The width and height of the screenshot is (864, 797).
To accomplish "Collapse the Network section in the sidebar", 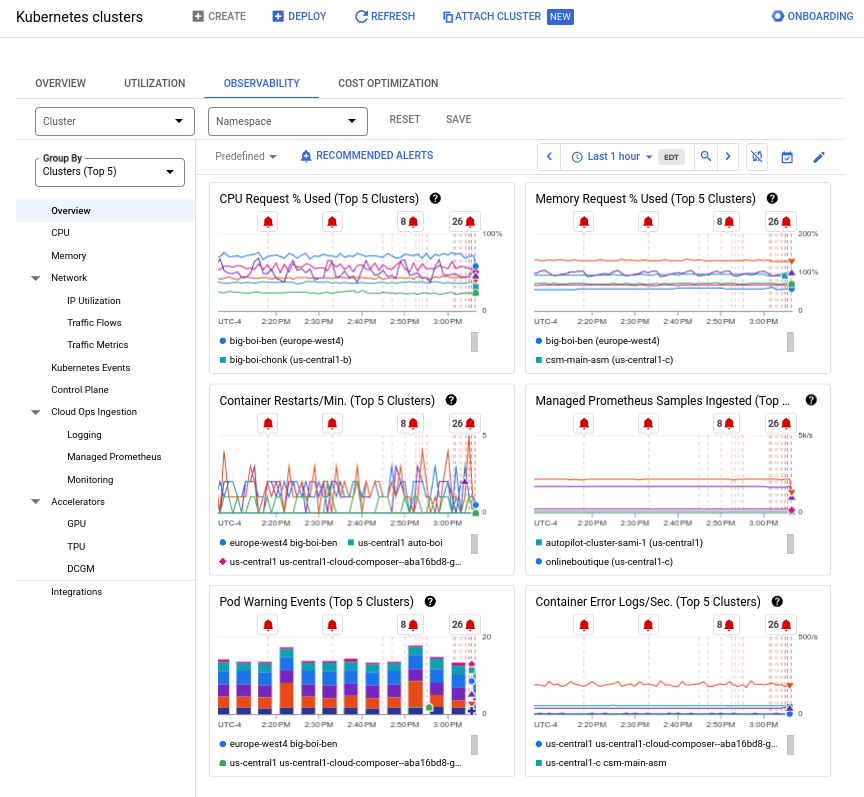I will click(x=36, y=278).
